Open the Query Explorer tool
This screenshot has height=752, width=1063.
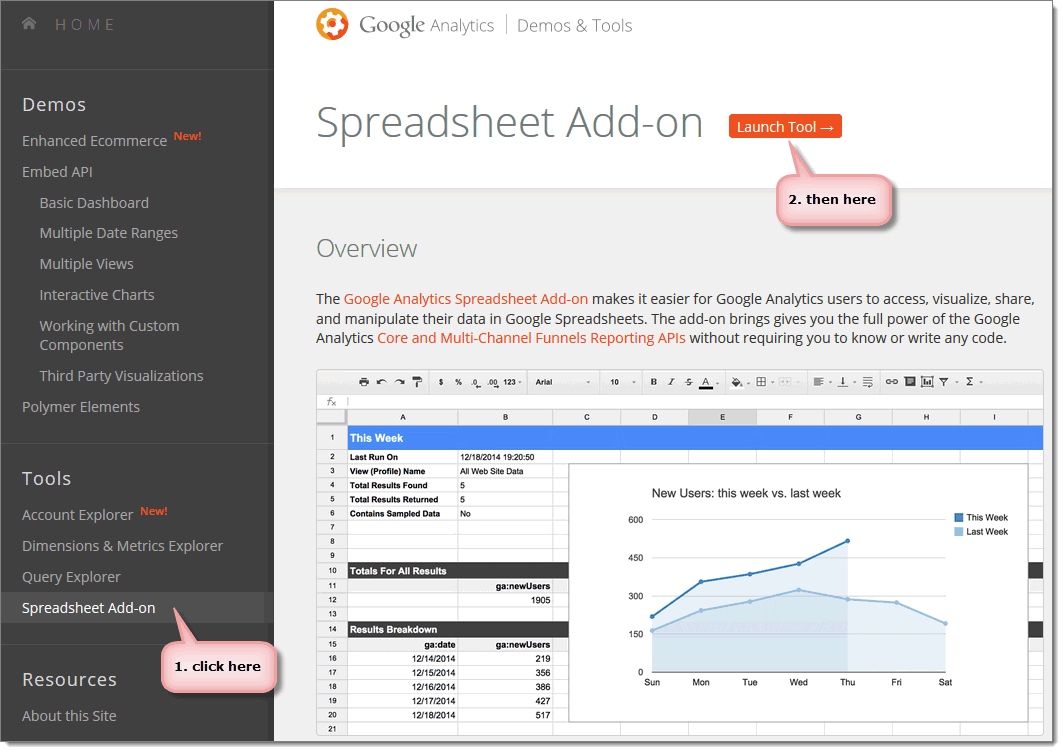click(71, 577)
